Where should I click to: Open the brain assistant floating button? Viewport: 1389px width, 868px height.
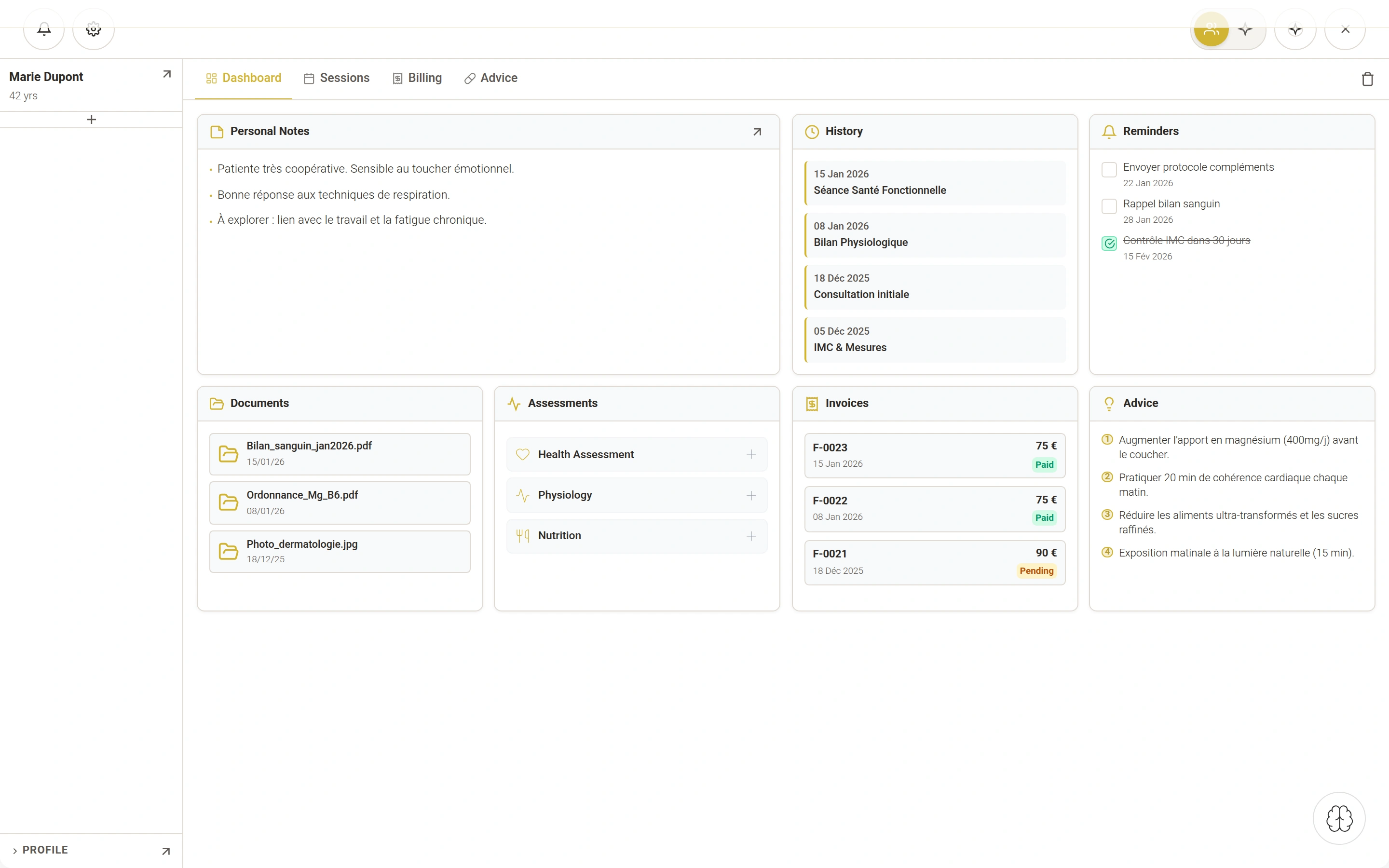1339,818
